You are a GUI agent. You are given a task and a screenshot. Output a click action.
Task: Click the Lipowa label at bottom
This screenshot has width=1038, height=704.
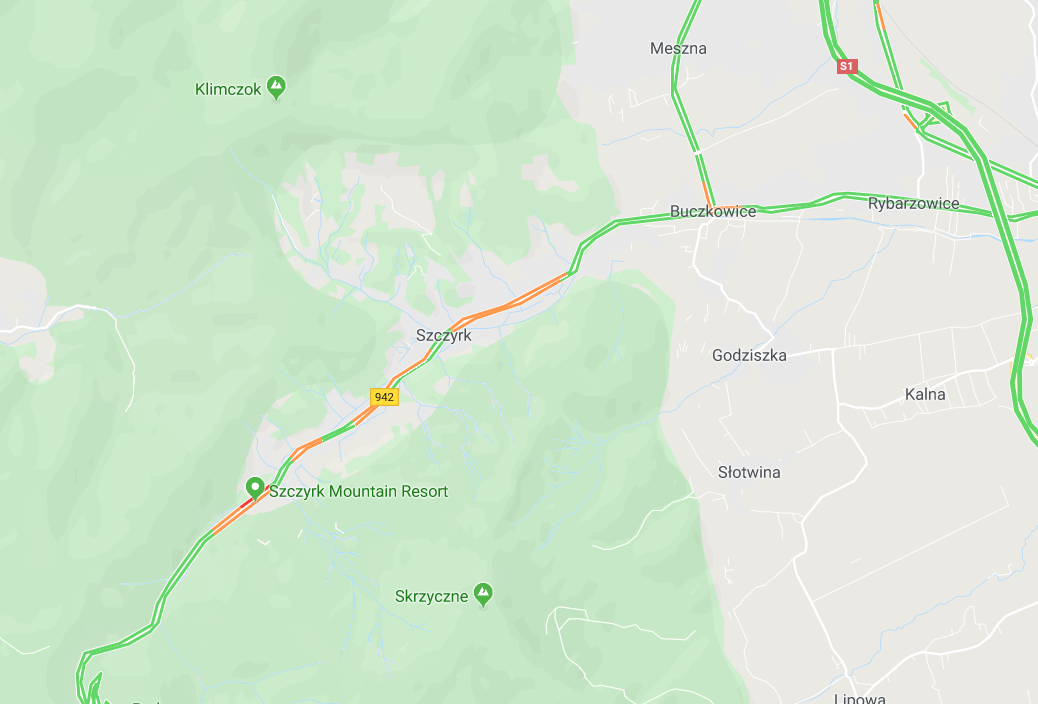click(x=859, y=698)
